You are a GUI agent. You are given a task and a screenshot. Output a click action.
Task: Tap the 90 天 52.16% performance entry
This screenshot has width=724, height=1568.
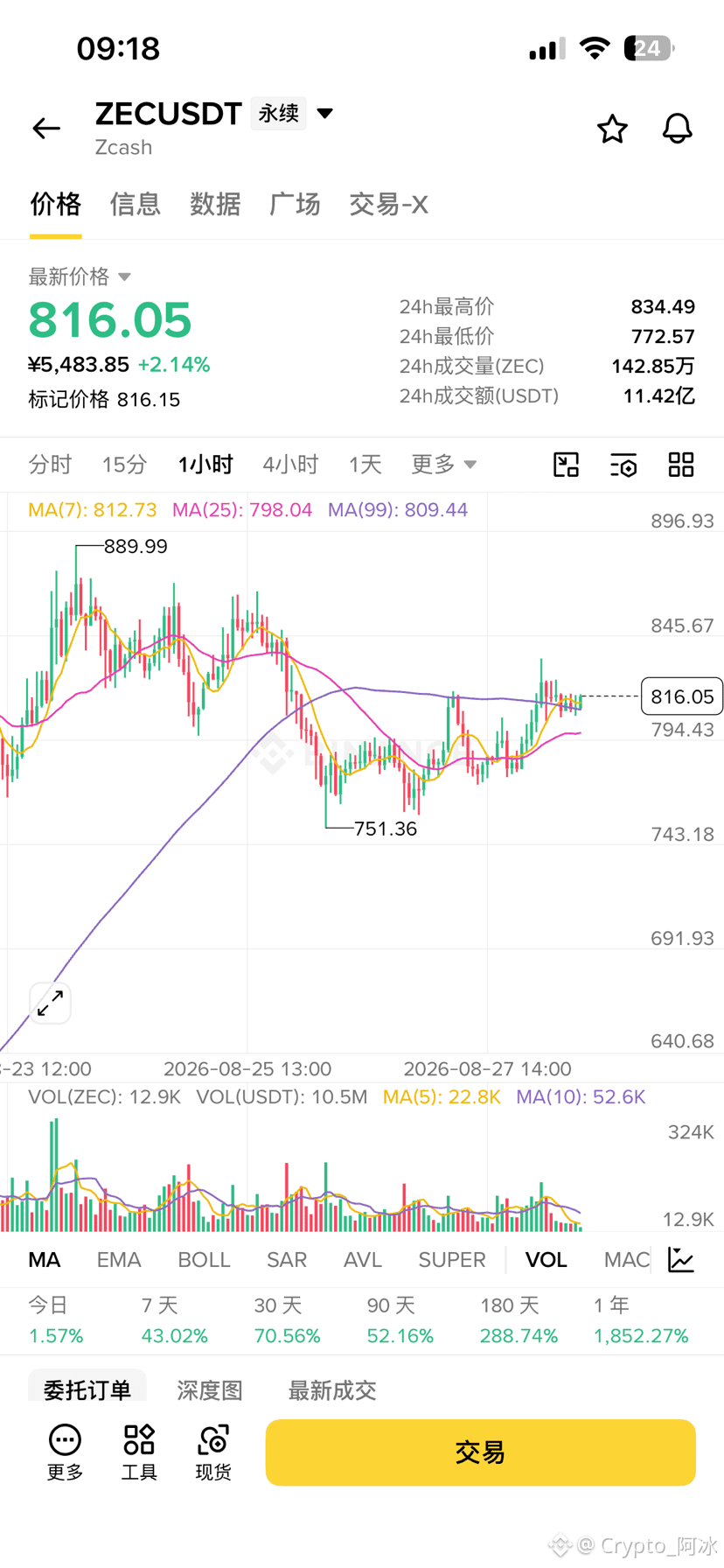(x=400, y=1321)
